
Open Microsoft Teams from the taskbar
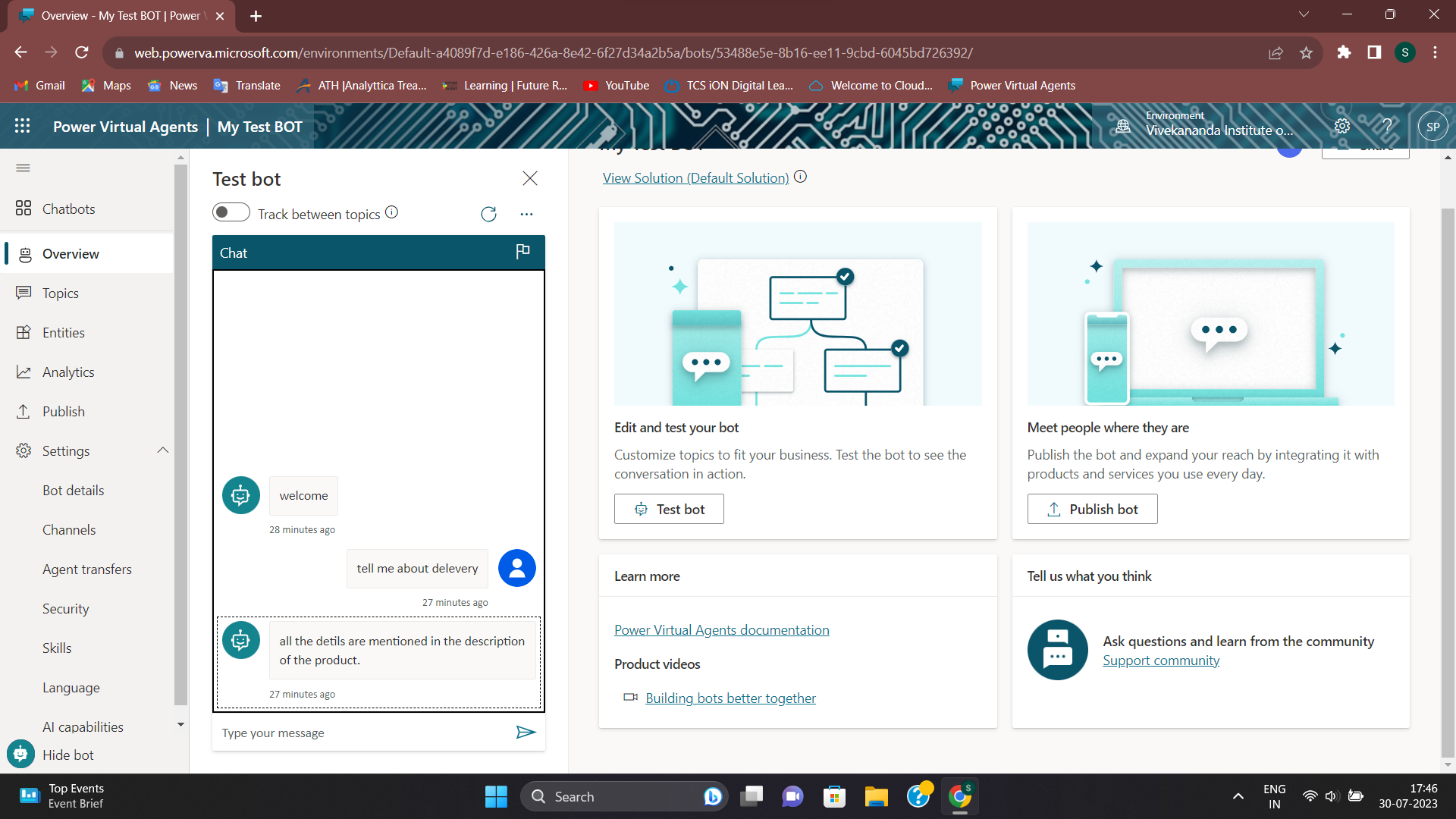click(x=792, y=796)
